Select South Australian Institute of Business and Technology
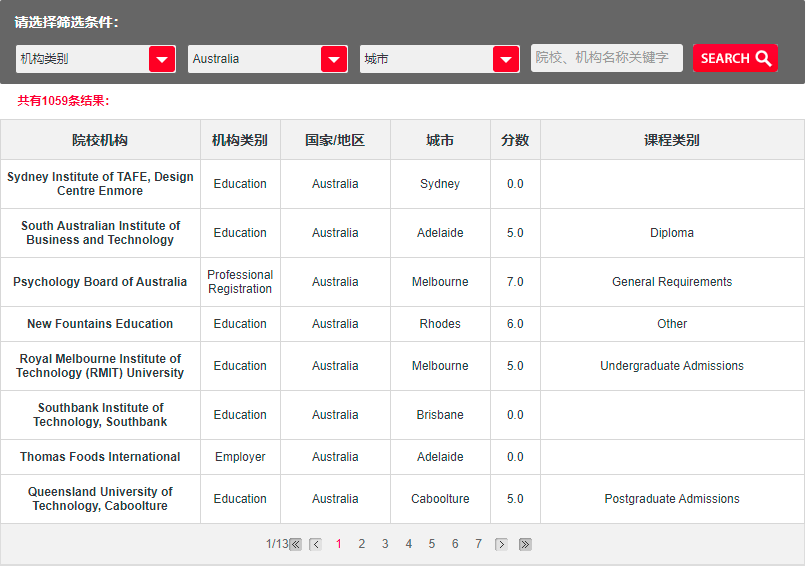 pyautogui.click(x=100, y=233)
